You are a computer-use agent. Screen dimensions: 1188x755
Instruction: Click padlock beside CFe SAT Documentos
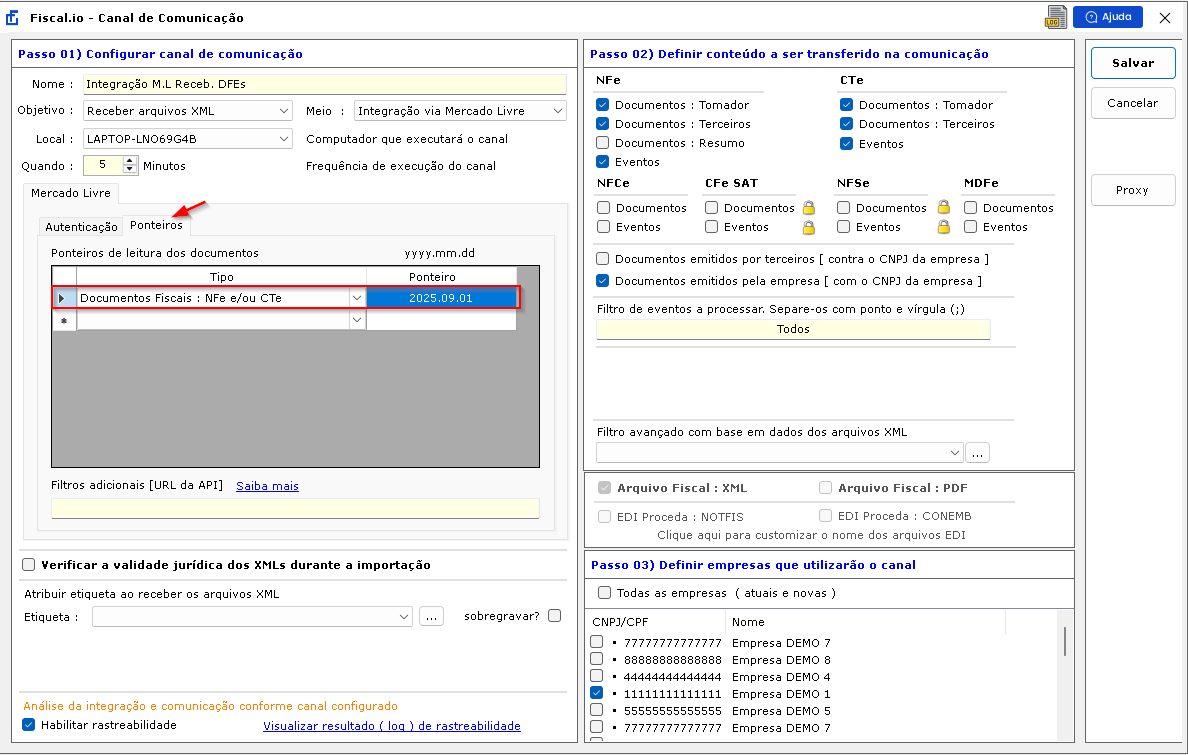[x=808, y=208]
